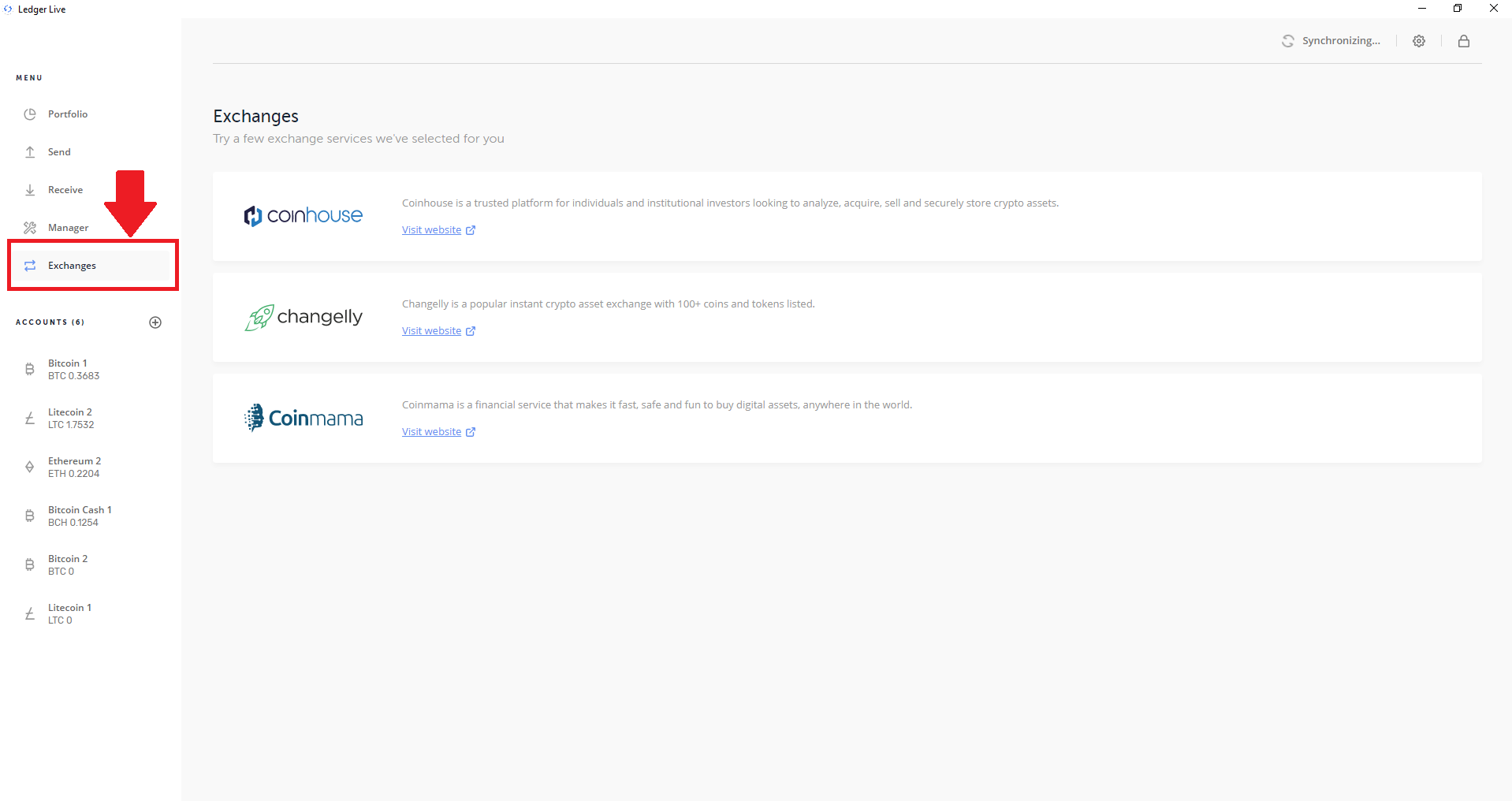The width and height of the screenshot is (1512, 801).
Task: Click external link icon beside Coinhouse link
Action: click(x=471, y=230)
